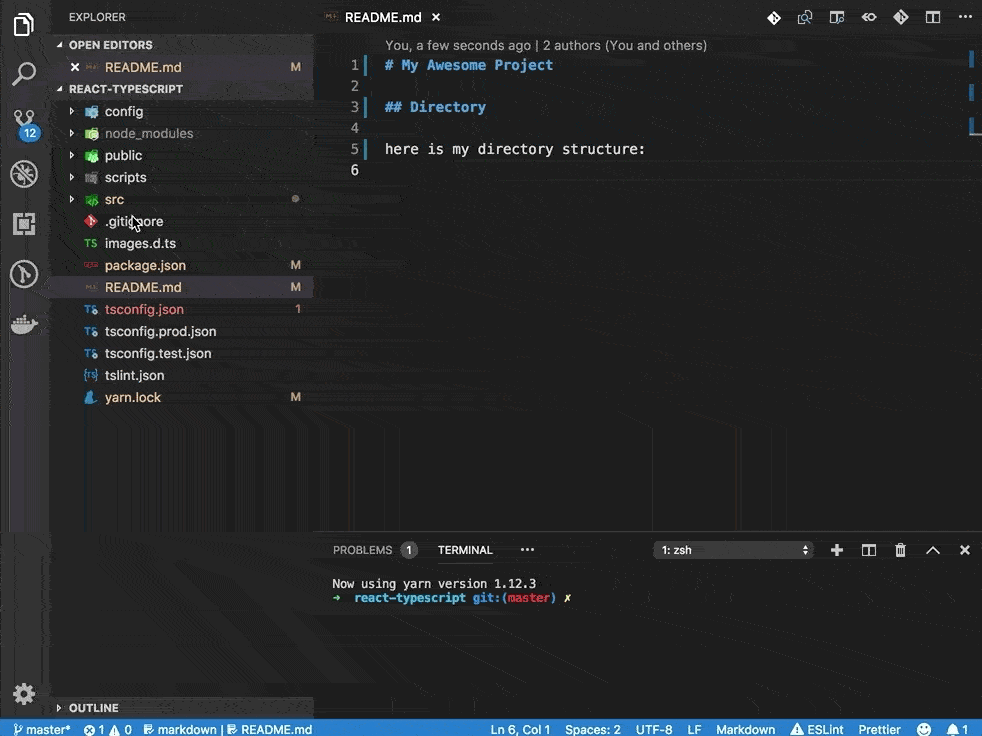The height and width of the screenshot is (736, 982).
Task: Expand the scripts folder
Action: coord(71,177)
